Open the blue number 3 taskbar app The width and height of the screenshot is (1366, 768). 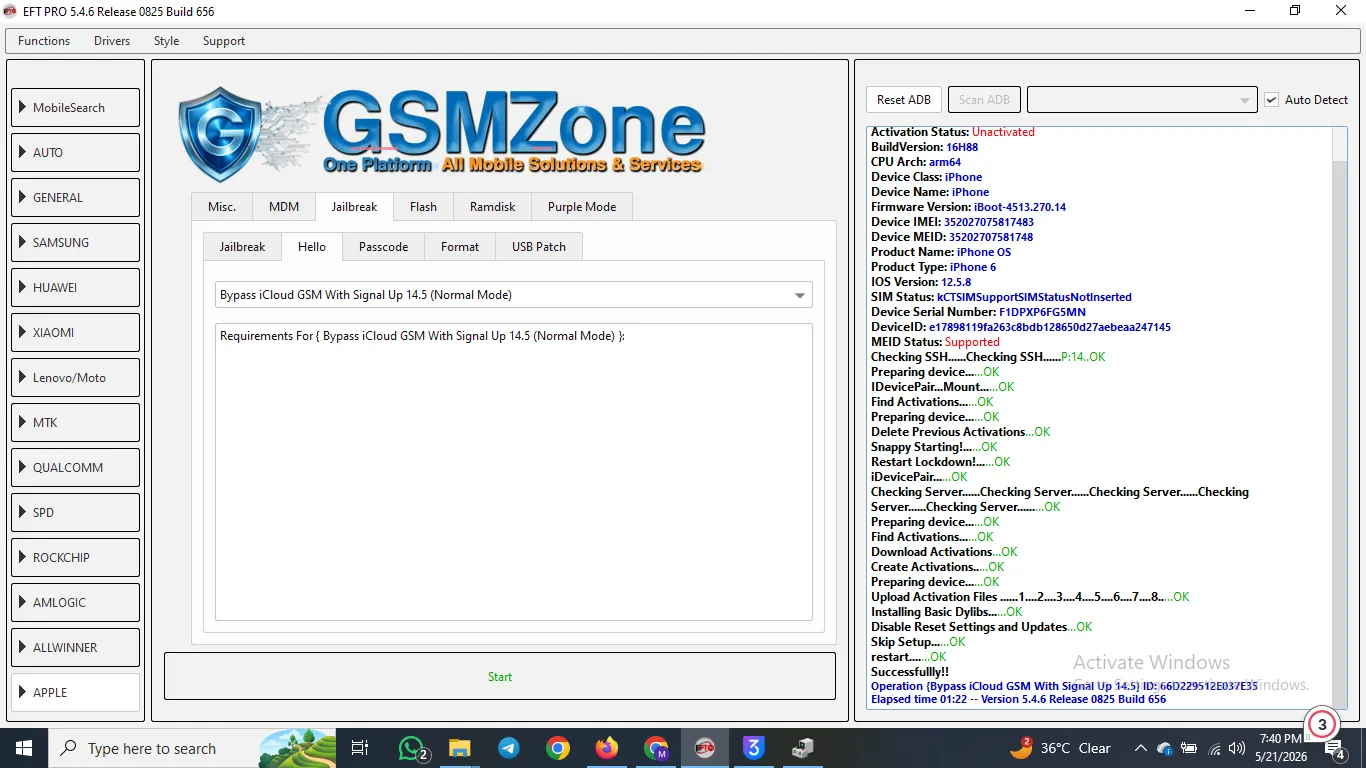click(753, 748)
